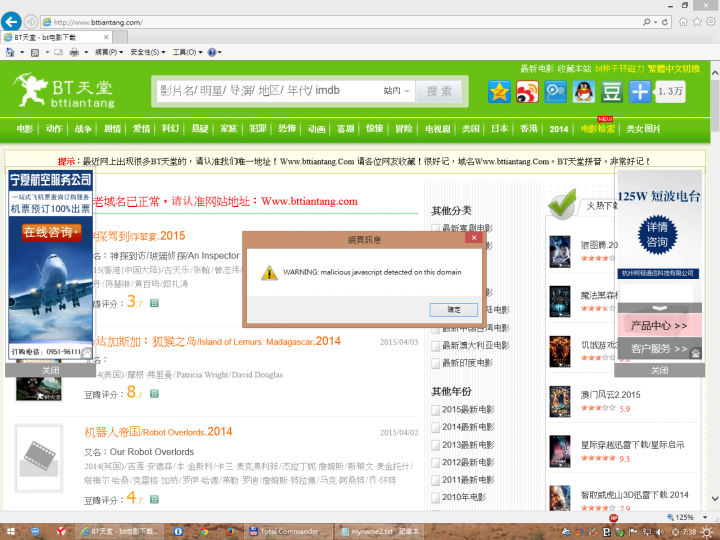Screen dimensions: 720x540
Task: Open the Favorites star icon in IE
Action: [x=697, y=22]
